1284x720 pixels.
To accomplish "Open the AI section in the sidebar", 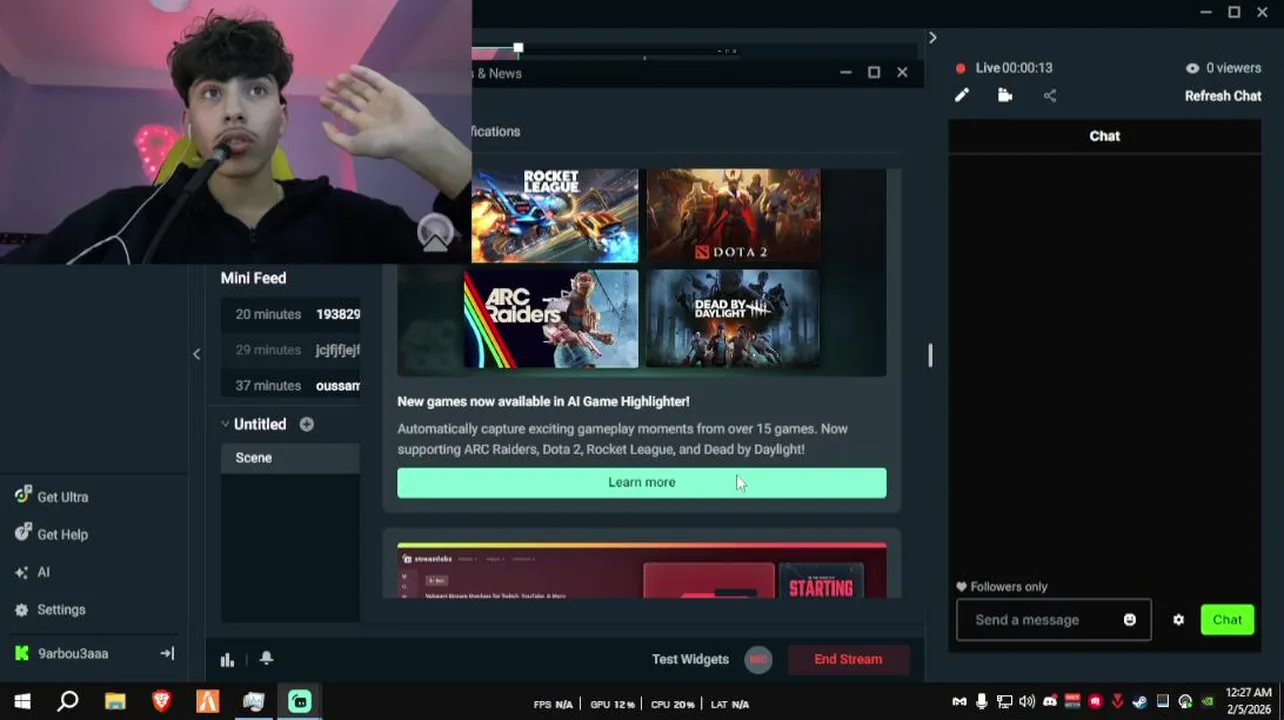I will (x=32, y=572).
